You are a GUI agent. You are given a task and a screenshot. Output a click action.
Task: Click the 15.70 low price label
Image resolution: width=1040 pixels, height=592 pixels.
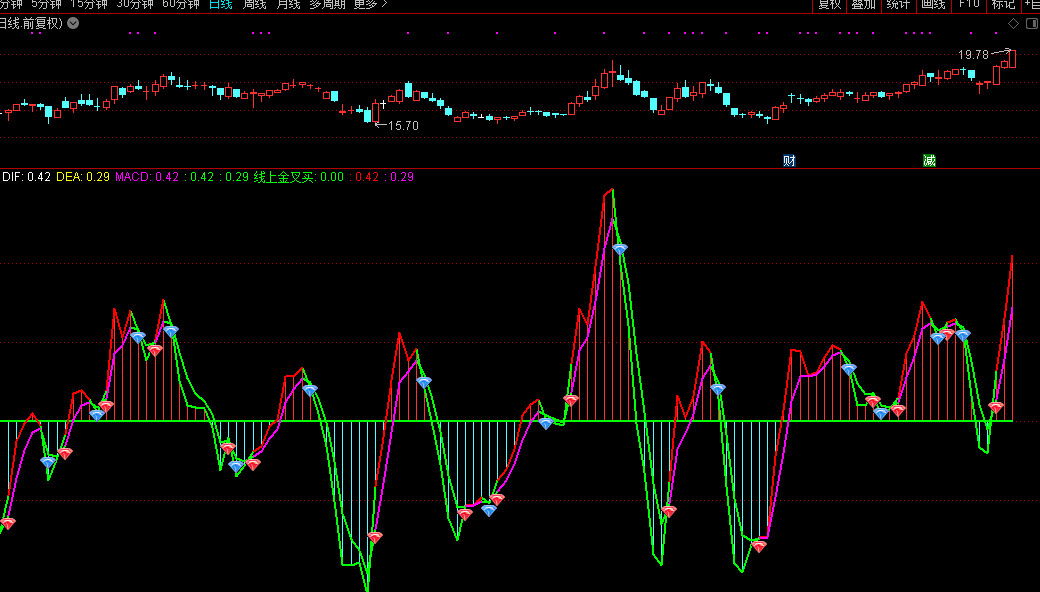click(x=403, y=126)
